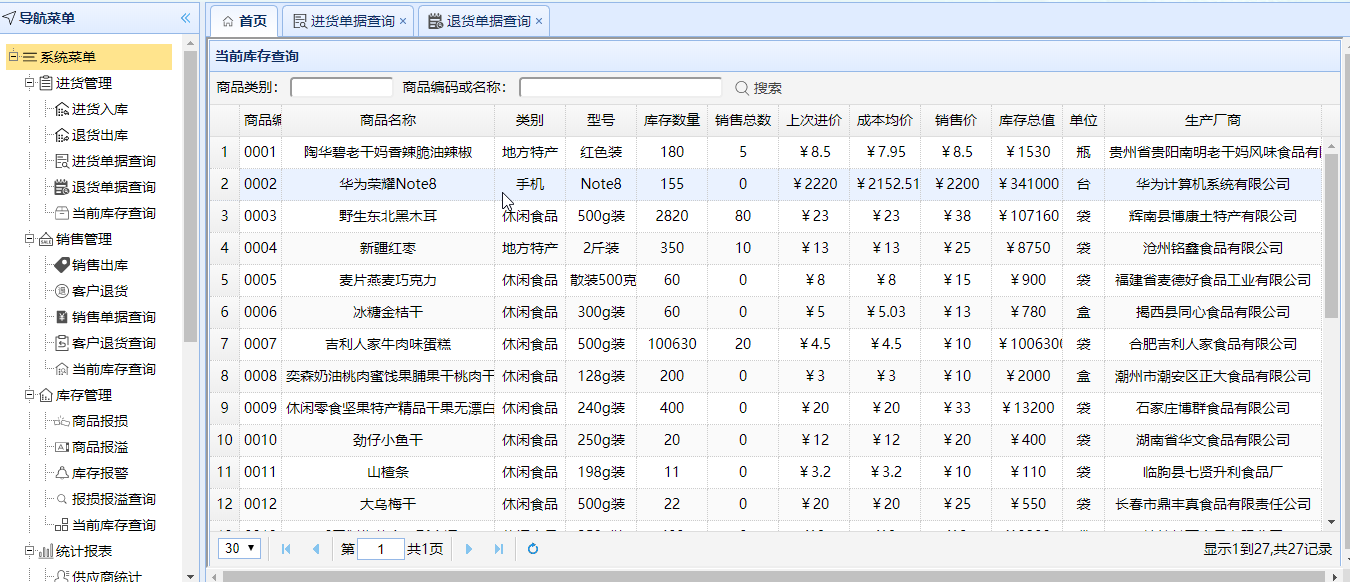
Task: Sort by 生产厂商 column header
Action: (x=1213, y=120)
